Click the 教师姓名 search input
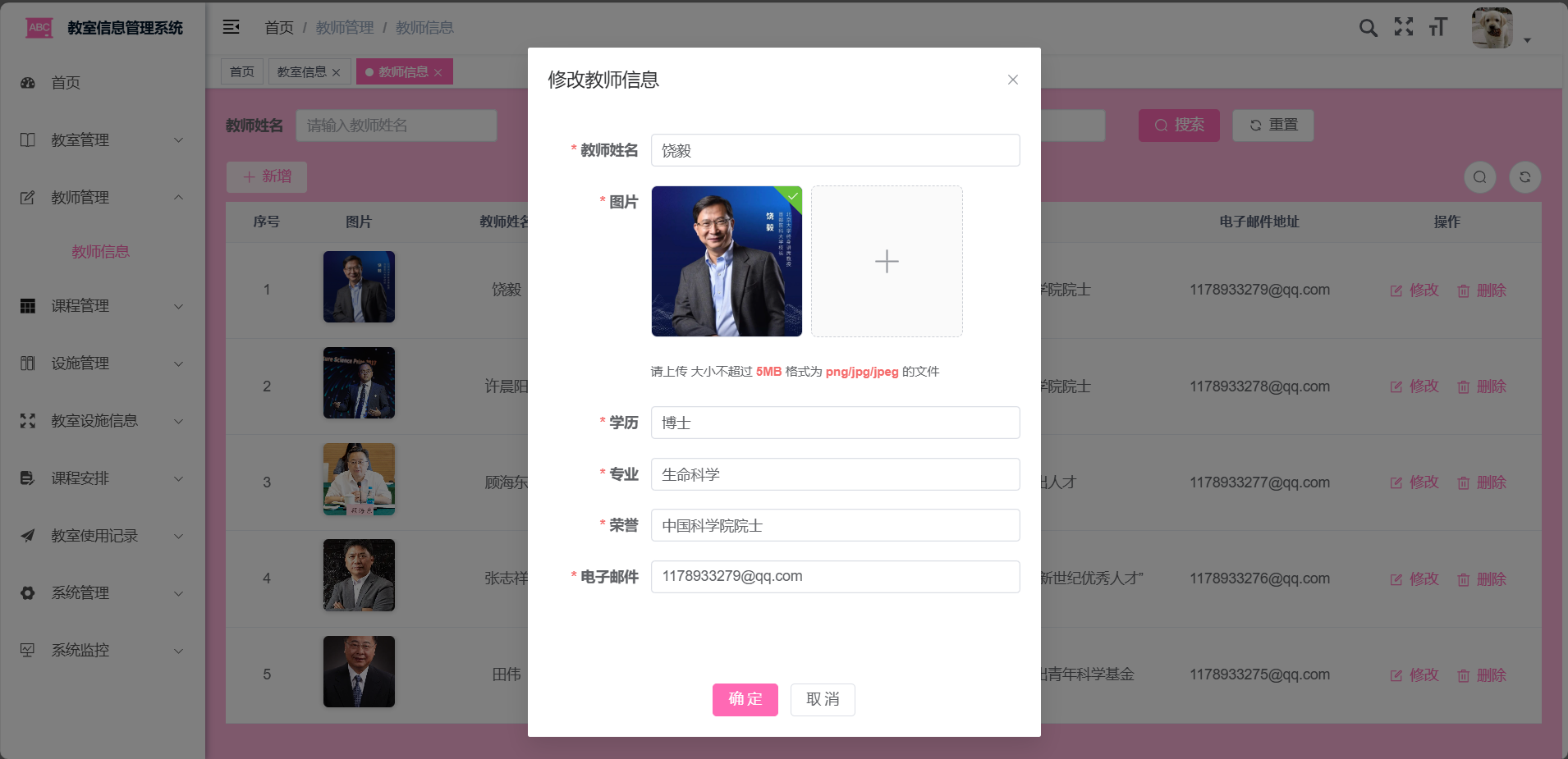Viewport: 1568px width, 759px height. (x=397, y=126)
